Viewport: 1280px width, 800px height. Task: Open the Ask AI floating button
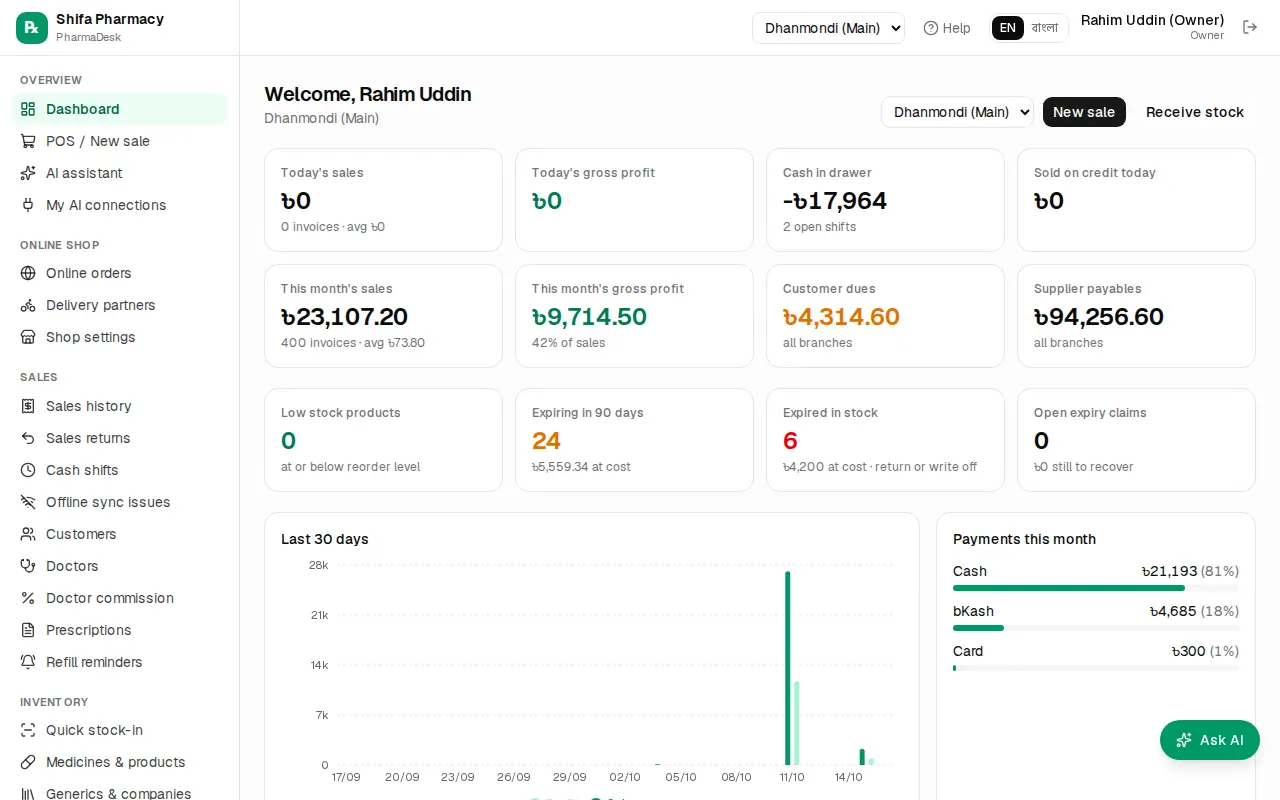pos(1210,740)
